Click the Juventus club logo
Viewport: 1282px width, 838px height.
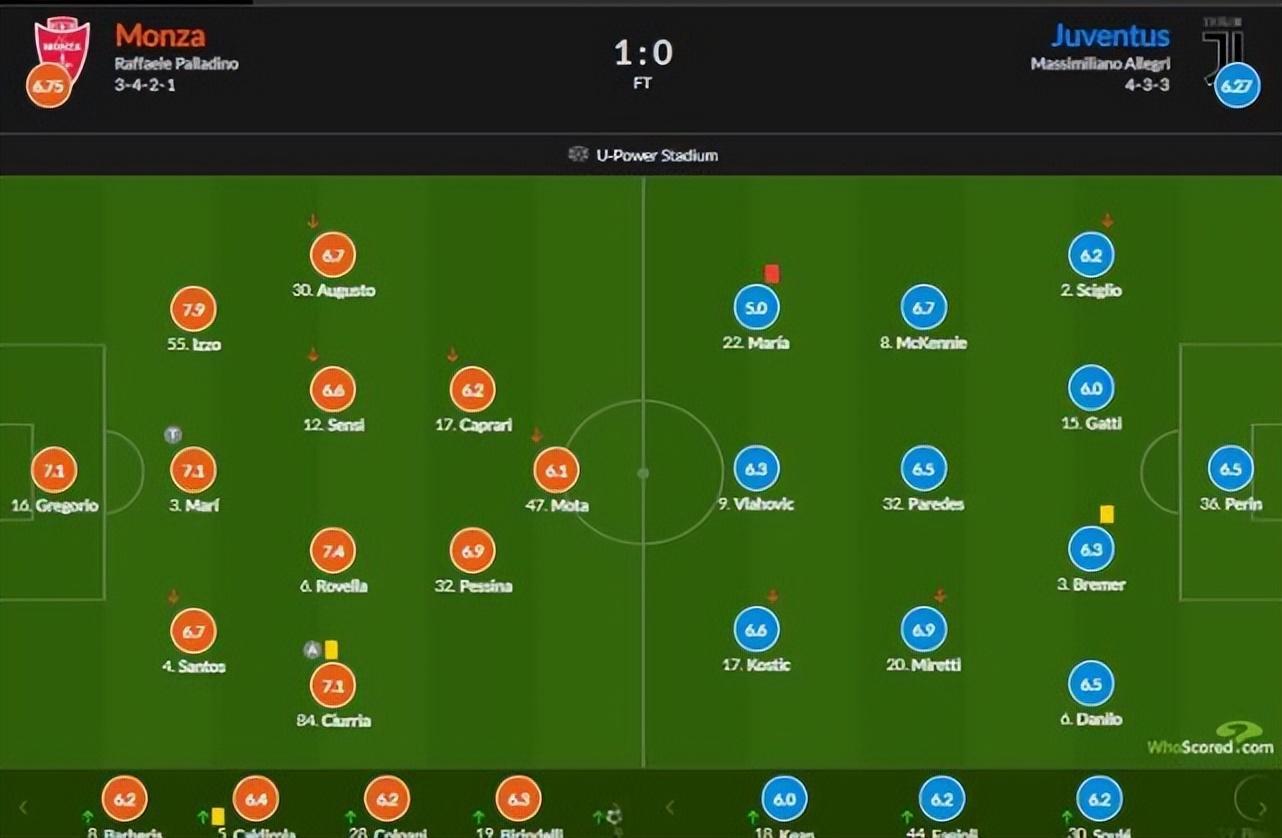tap(1222, 44)
